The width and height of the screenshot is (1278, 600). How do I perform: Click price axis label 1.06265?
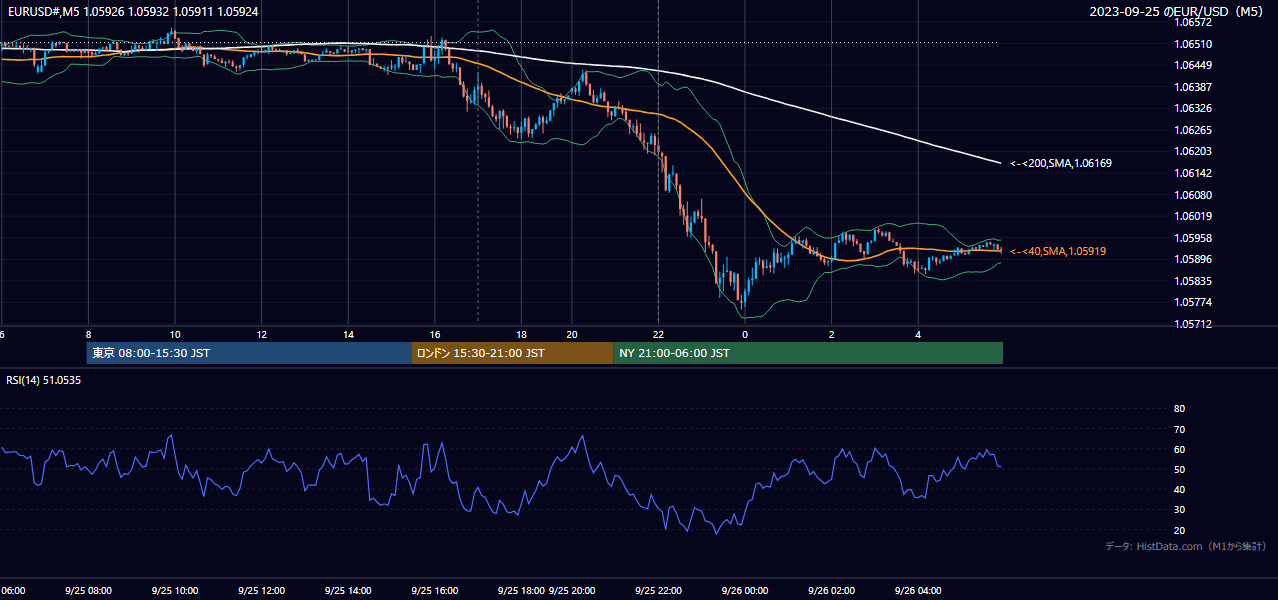pyautogui.click(x=1193, y=130)
